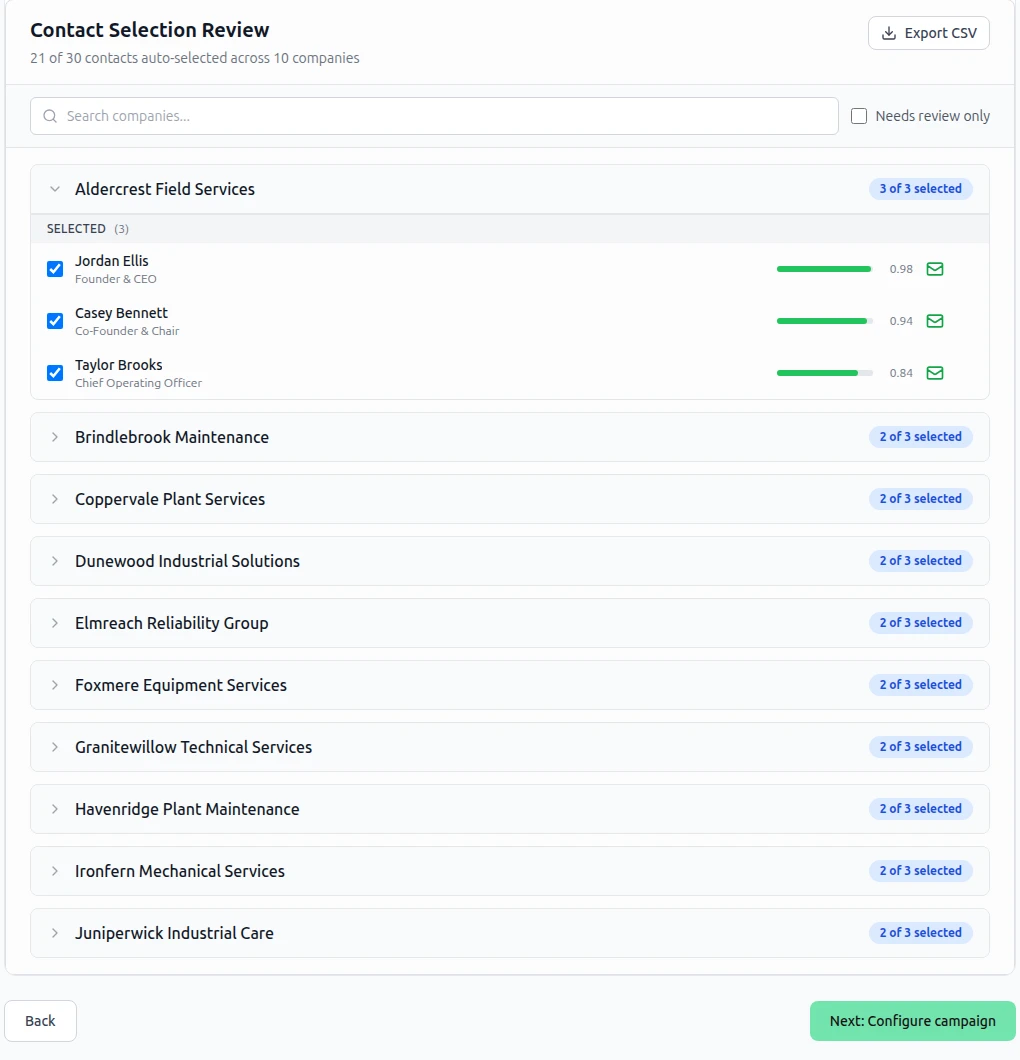This screenshot has width=1020, height=1060.
Task: Expand Dunewood Industrial Solutions chevron
Action: (55, 561)
